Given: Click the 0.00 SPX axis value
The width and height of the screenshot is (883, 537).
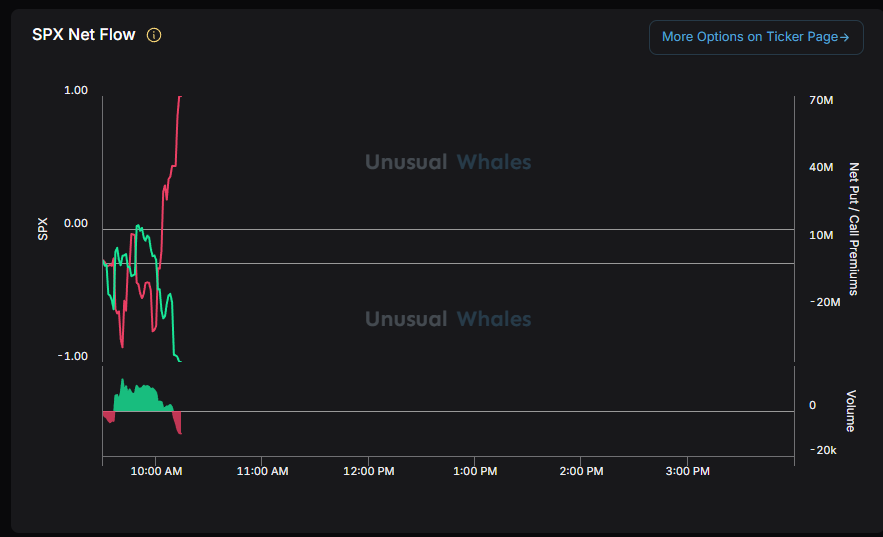Looking at the screenshot, I should click(x=76, y=223).
